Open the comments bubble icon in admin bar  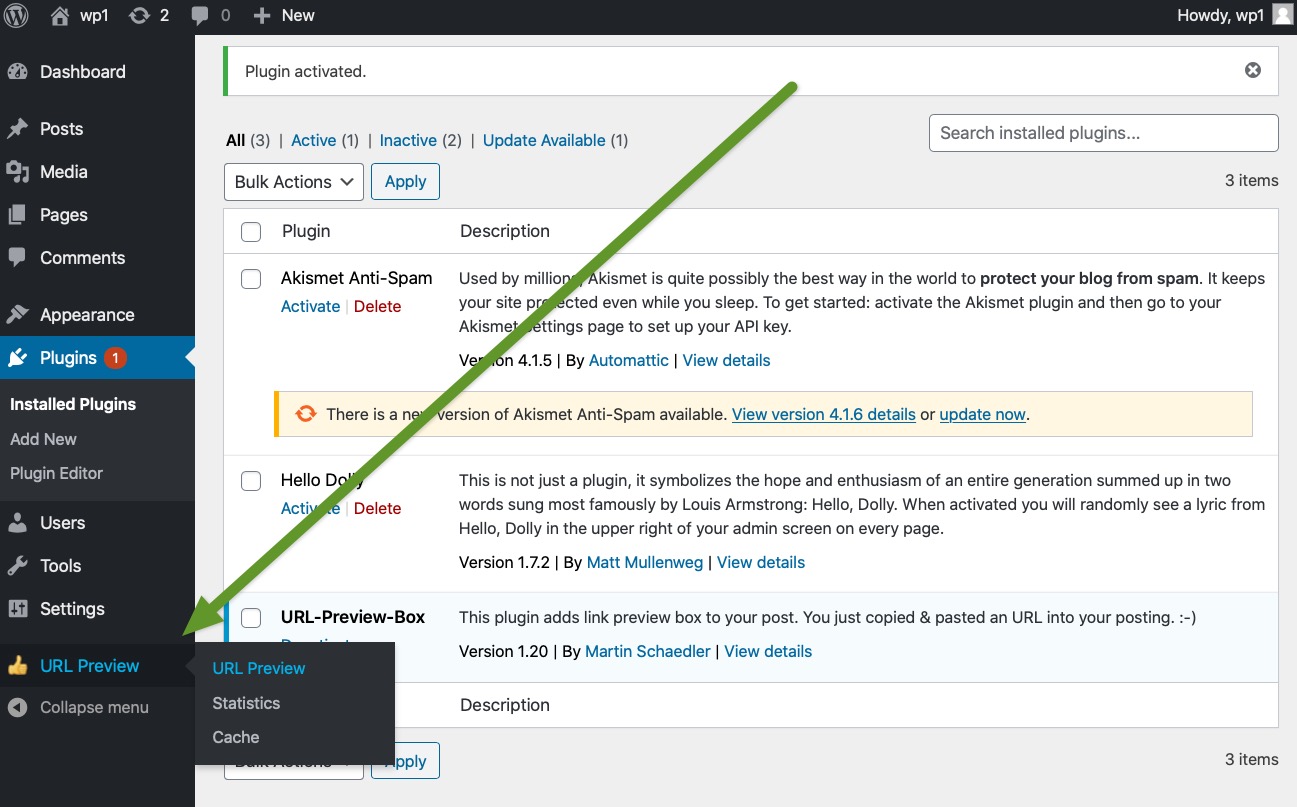(200, 15)
